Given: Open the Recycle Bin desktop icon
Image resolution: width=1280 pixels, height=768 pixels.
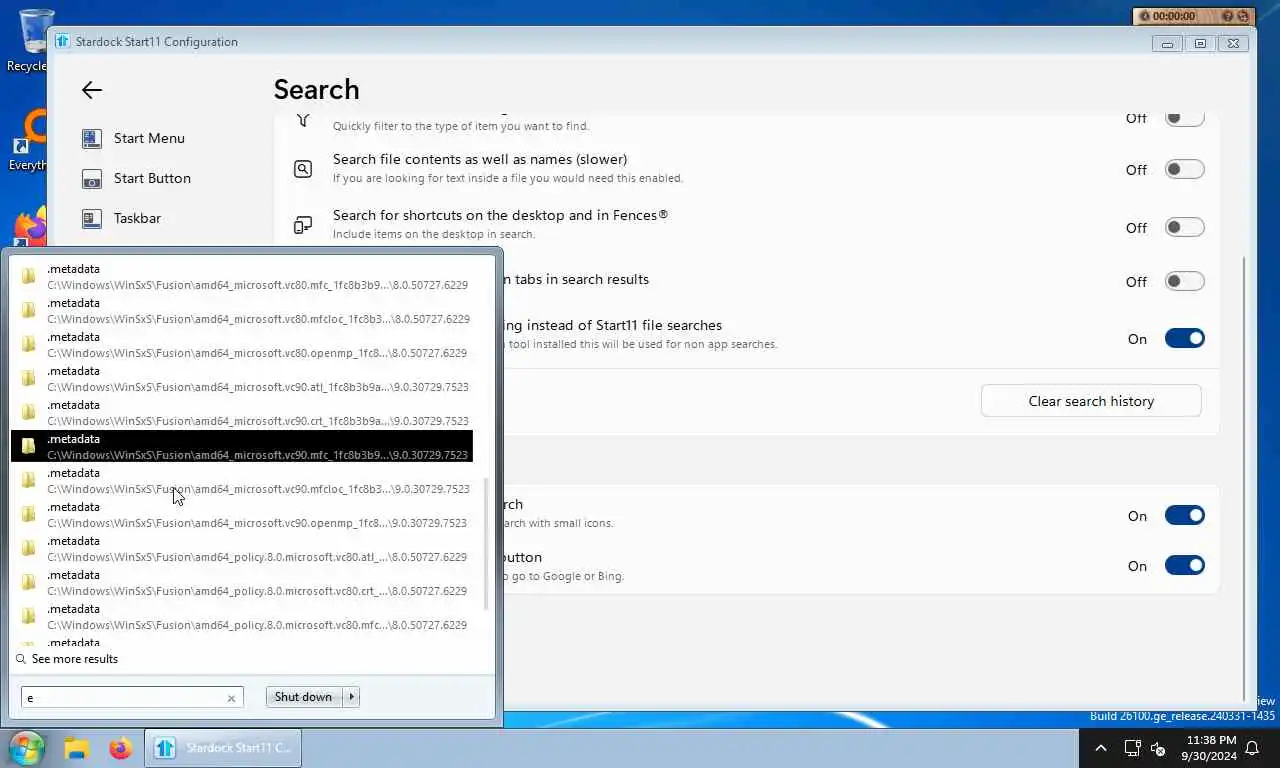Looking at the screenshot, I should (27, 40).
